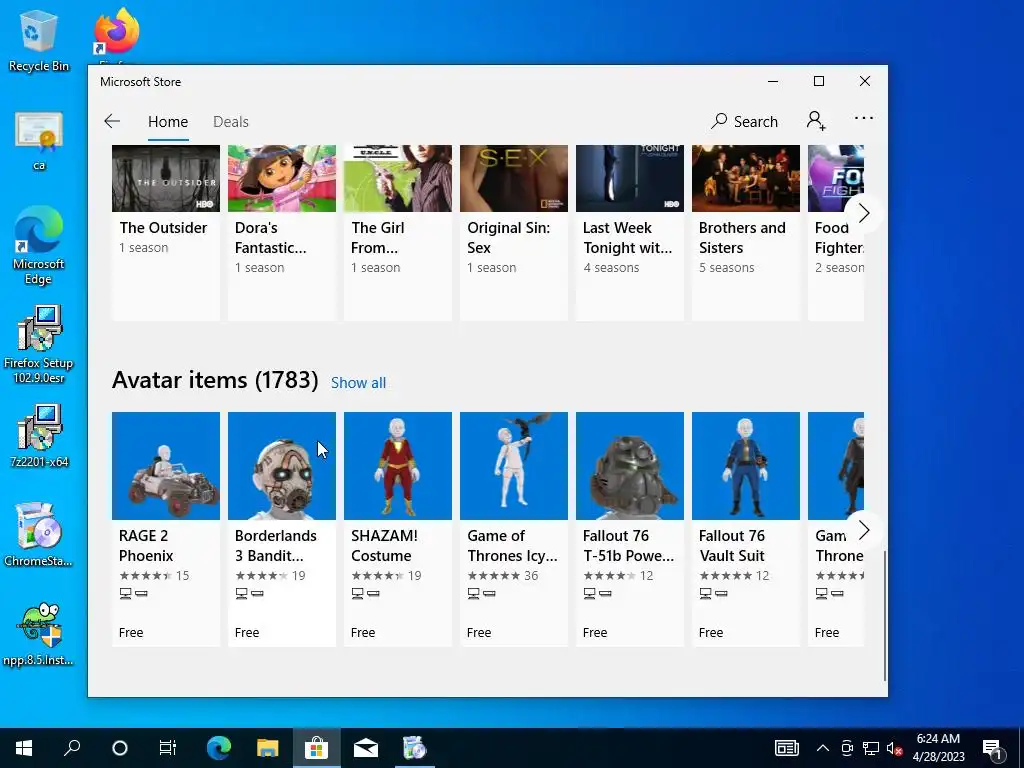Image resolution: width=1024 pixels, height=768 pixels.
Task: Show all Avatar items
Action: coord(358,383)
